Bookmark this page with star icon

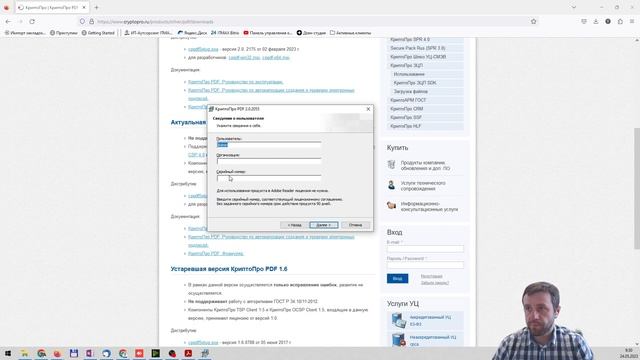pyautogui.click(x=533, y=21)
